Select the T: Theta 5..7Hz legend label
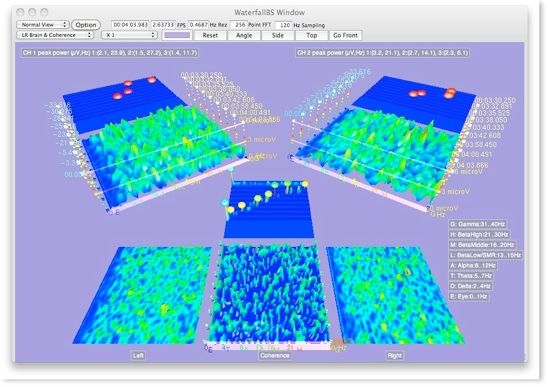 point(471,276)
